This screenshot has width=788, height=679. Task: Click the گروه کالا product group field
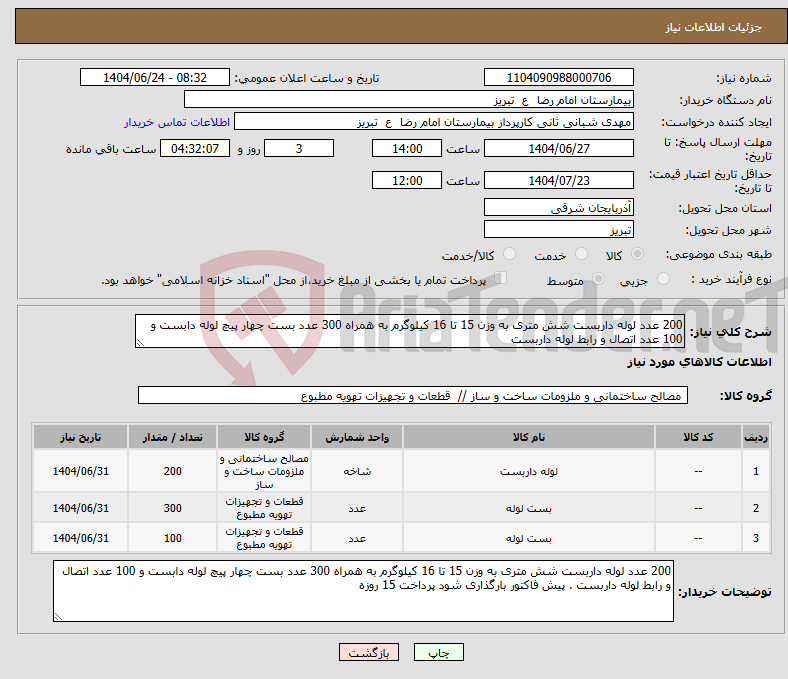[412, 396]
